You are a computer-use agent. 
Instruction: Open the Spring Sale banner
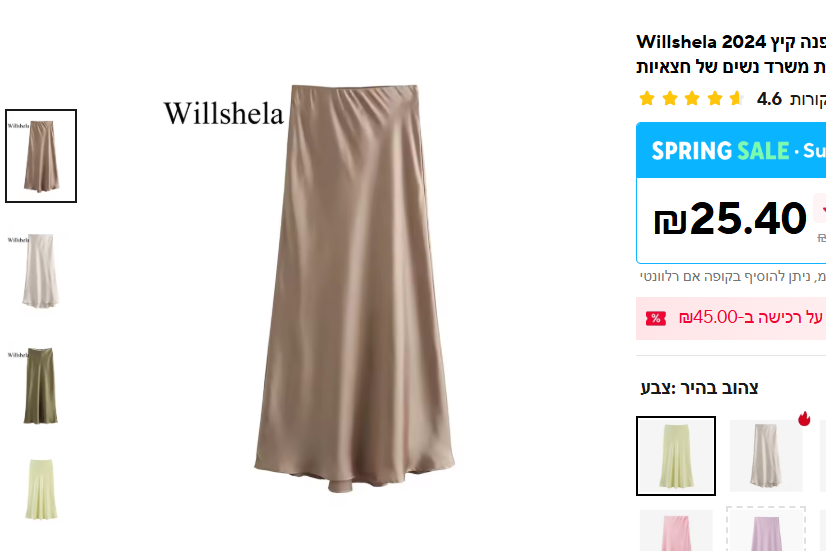click(731, 150)
